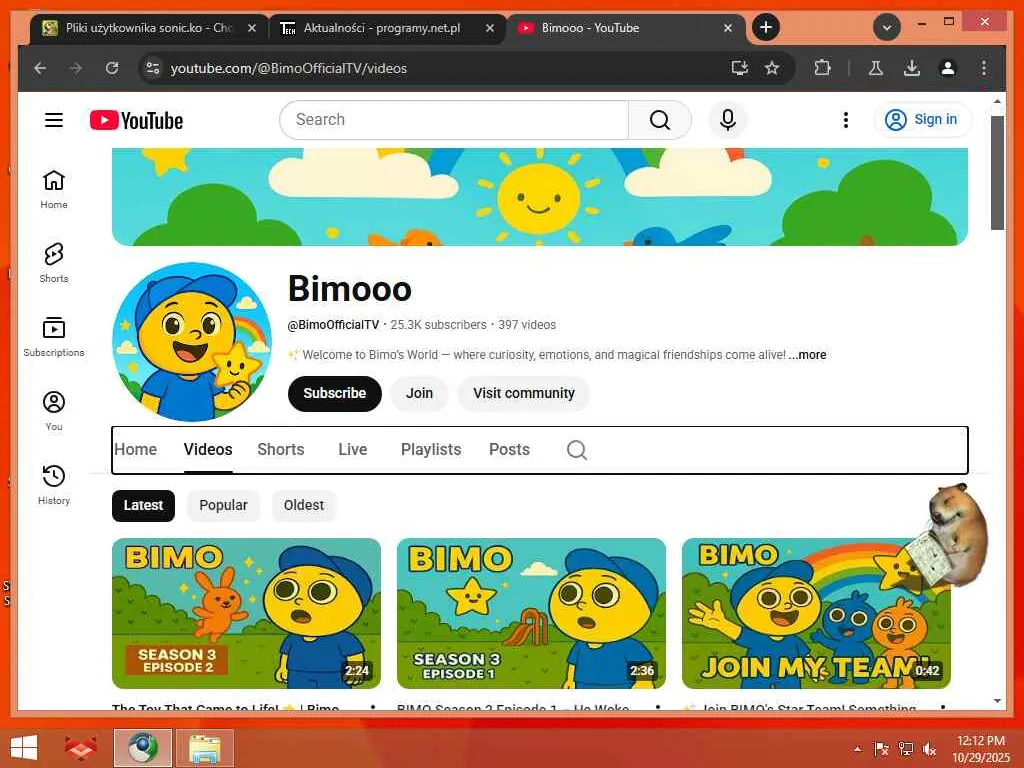The width and height of the screenshot is (1024, 768).
Task: Open the Windows Start button
Action: click(25, 748)
